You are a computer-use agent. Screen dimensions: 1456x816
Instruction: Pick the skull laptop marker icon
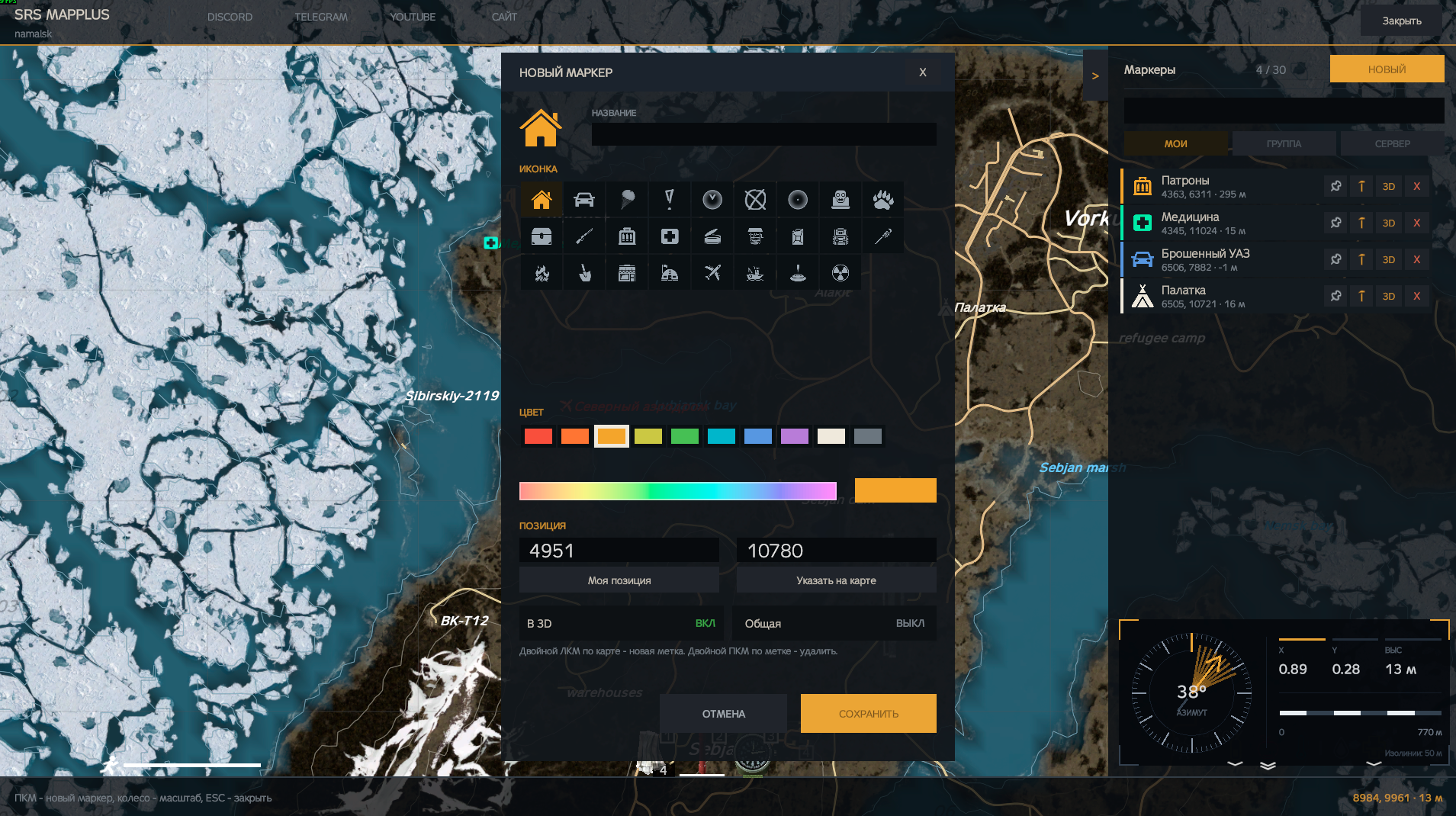840,200
